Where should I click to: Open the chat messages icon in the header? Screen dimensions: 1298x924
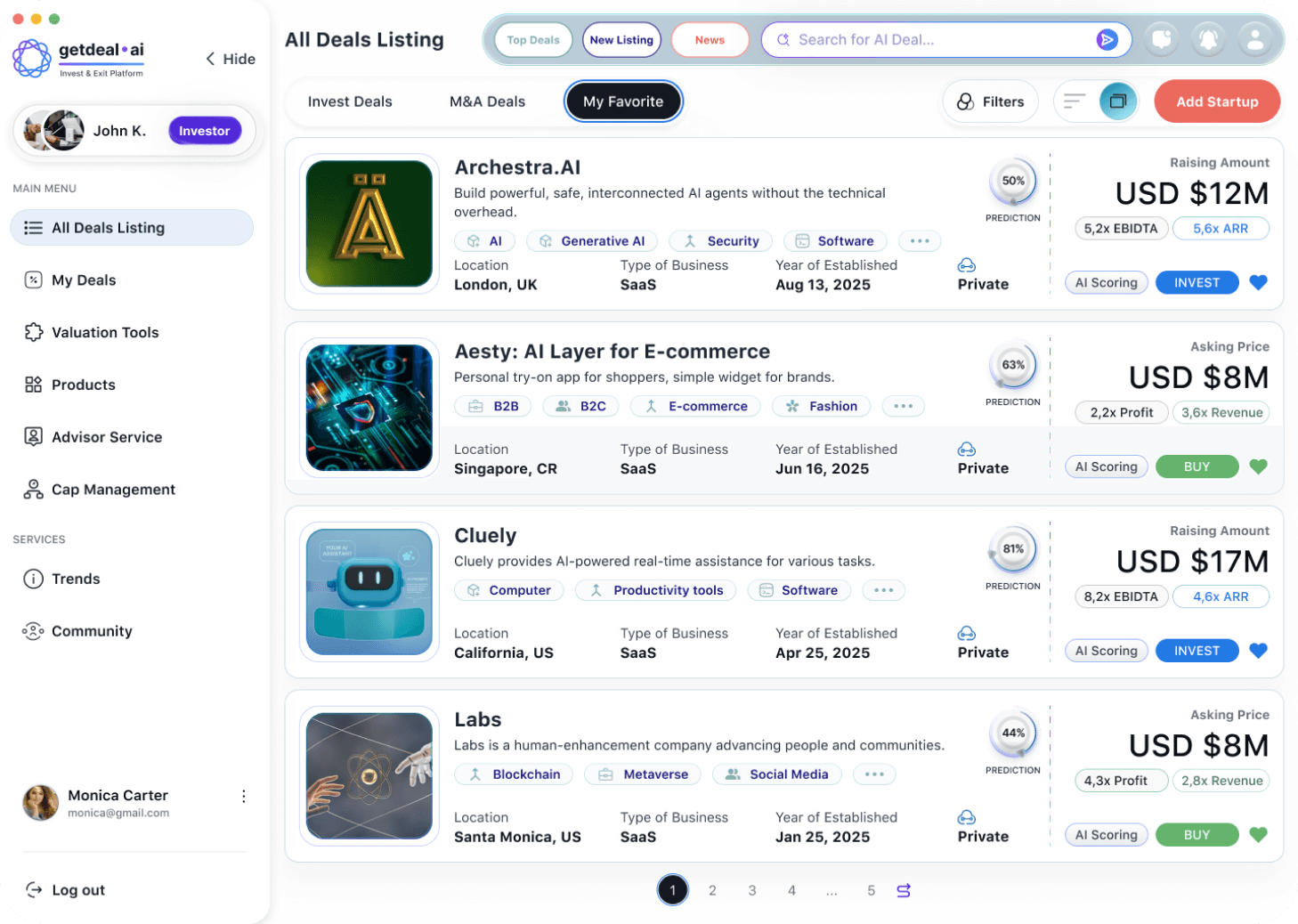coord(1162,39)
